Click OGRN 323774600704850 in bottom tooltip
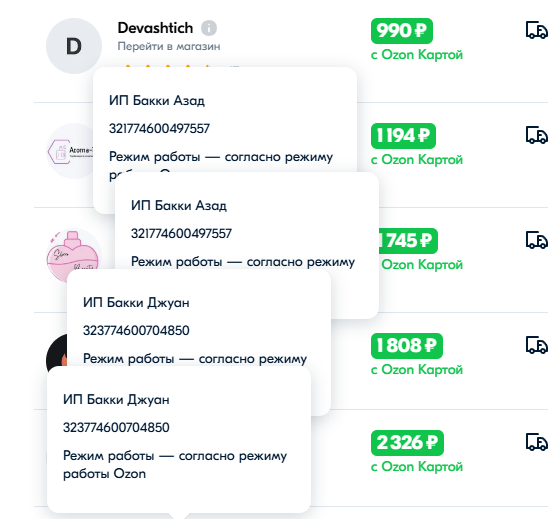Image resolution: width=548 pixels, height=519 pixels. coord(116,427)
